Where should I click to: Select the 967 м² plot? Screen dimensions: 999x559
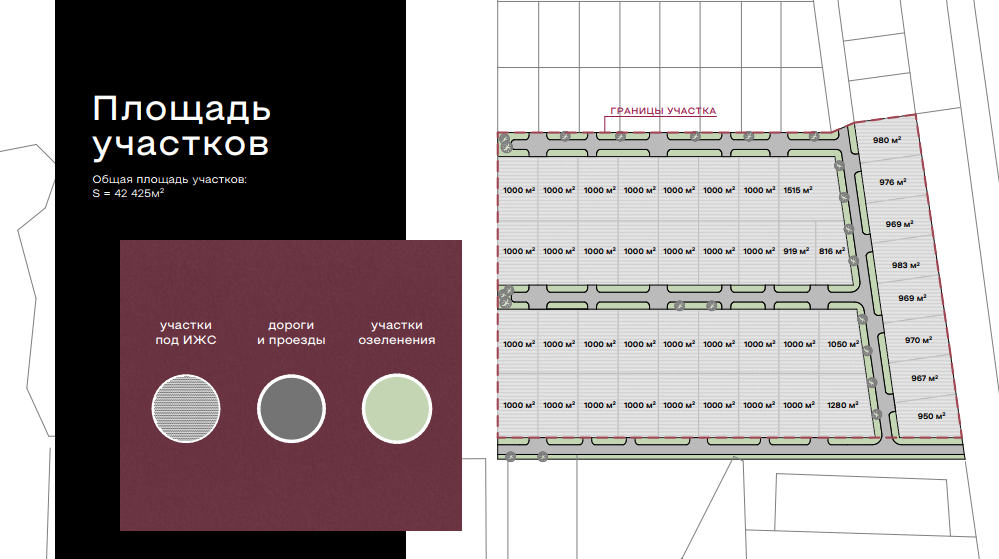925,378
